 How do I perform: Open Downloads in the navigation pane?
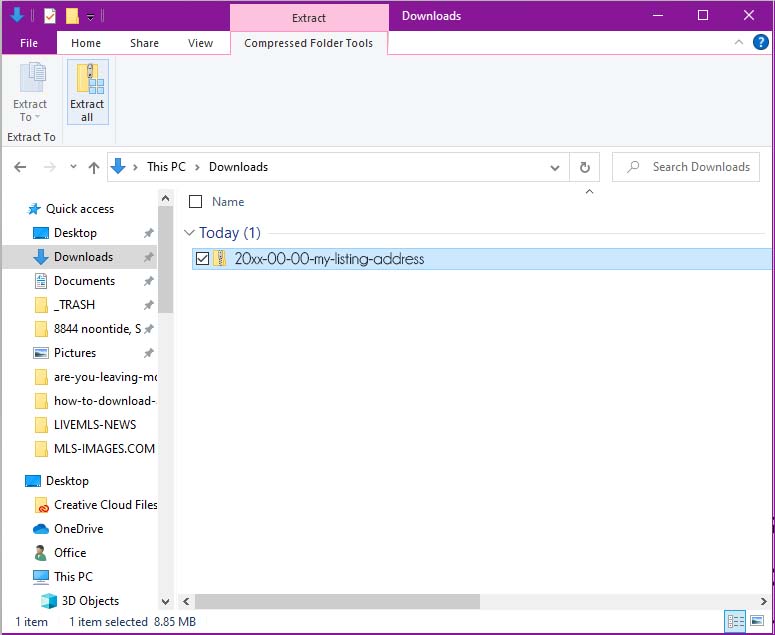83,257
